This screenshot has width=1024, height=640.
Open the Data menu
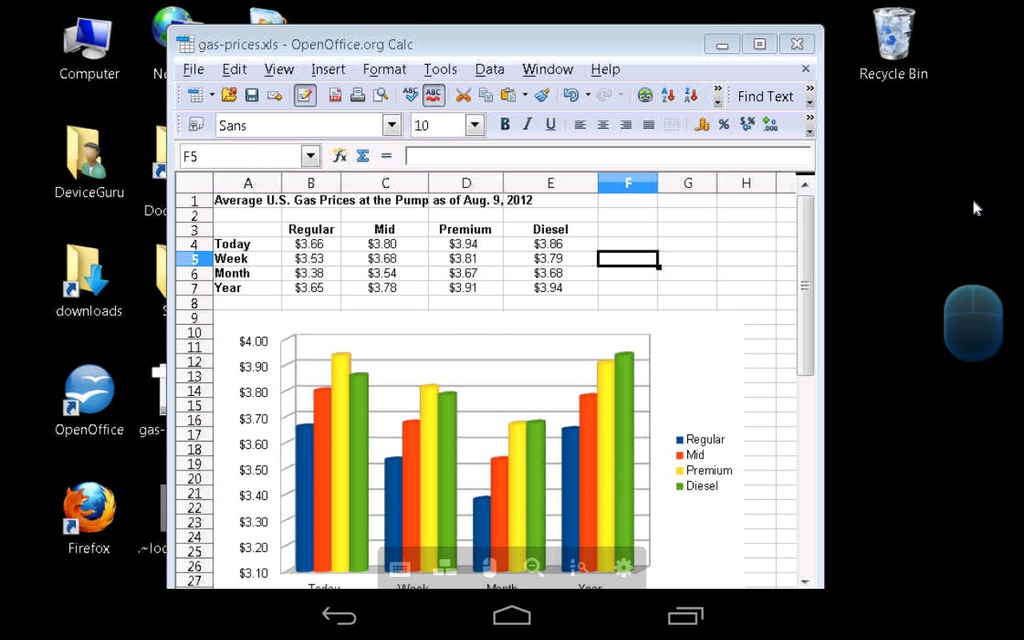[489, 69]
